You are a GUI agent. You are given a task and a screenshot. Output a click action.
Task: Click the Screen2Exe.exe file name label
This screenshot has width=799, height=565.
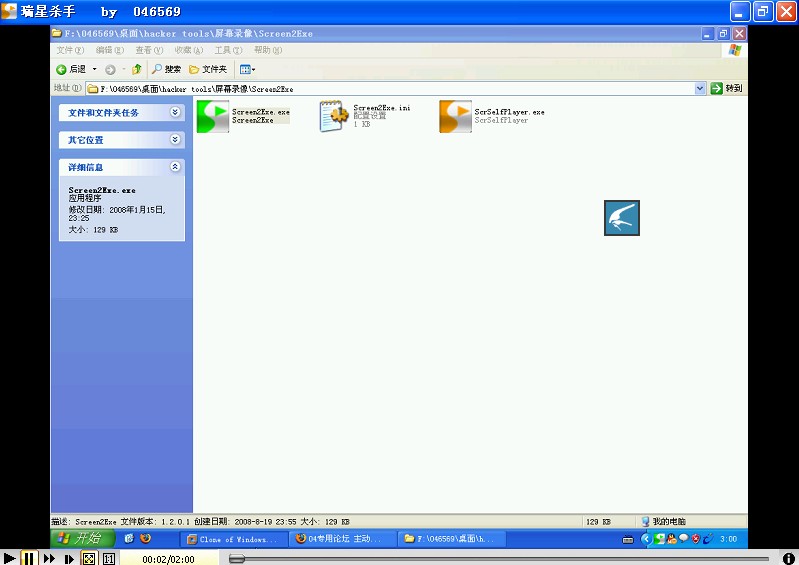260,112
